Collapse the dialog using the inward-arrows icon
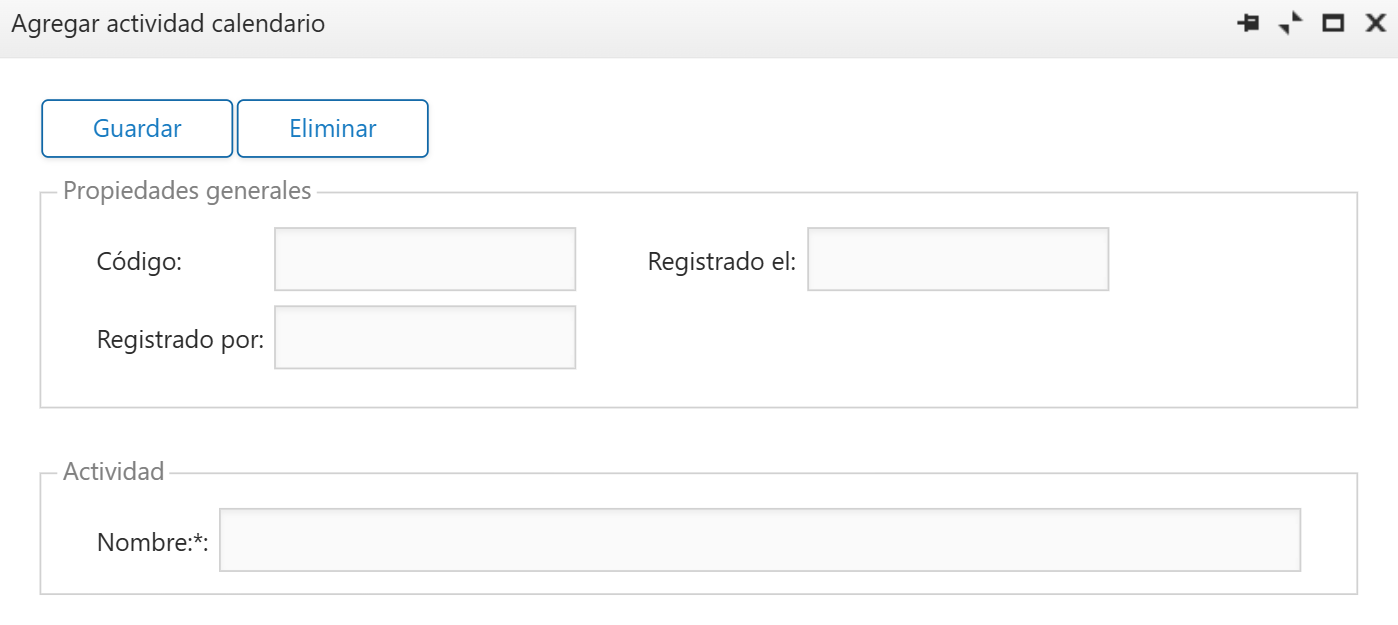The width and height of the screenshot is (1398, 625). point(1291,23)
